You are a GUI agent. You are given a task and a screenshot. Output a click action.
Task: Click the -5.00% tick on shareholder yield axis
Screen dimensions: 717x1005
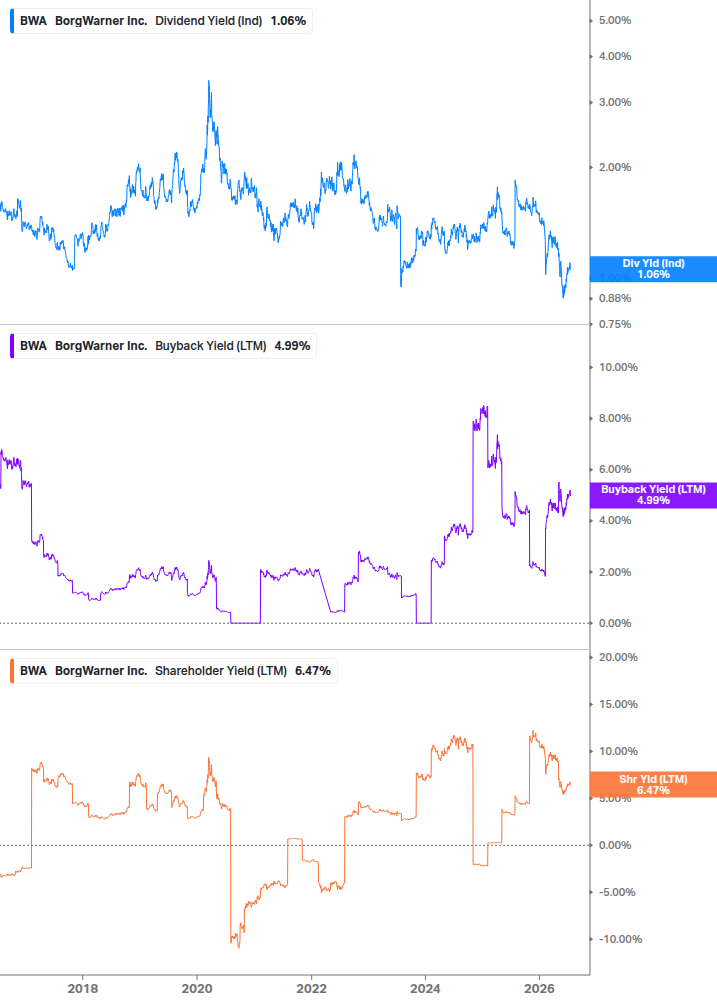tap(616, 892)
